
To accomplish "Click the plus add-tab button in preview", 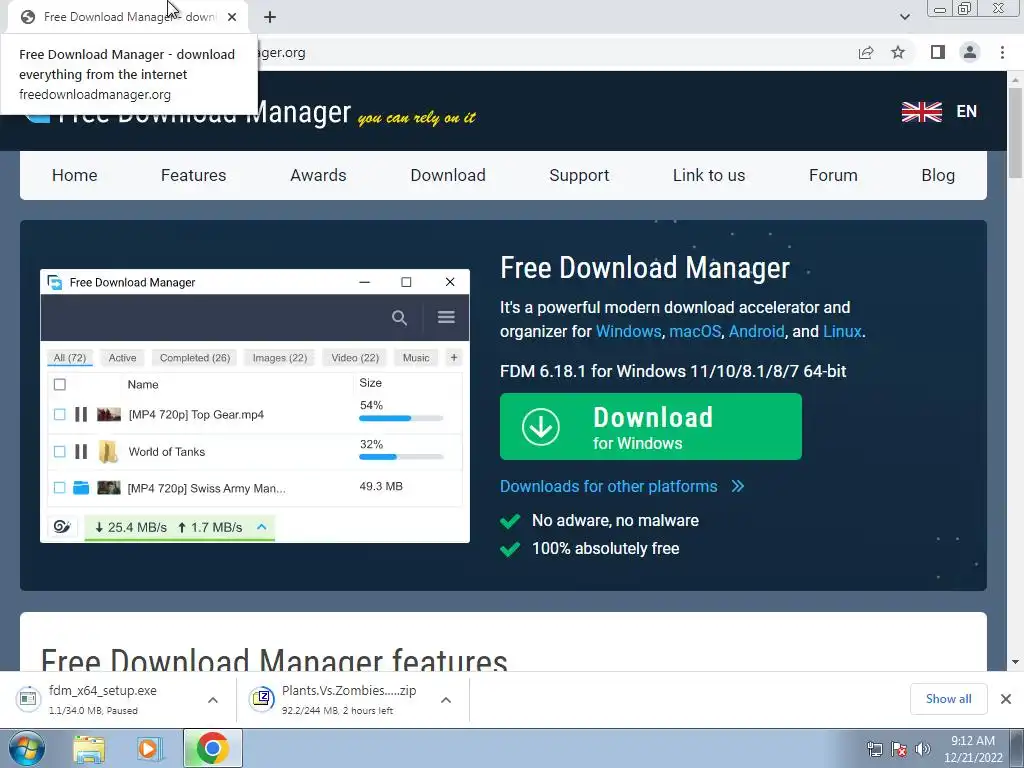I will (x=454, y=357).
